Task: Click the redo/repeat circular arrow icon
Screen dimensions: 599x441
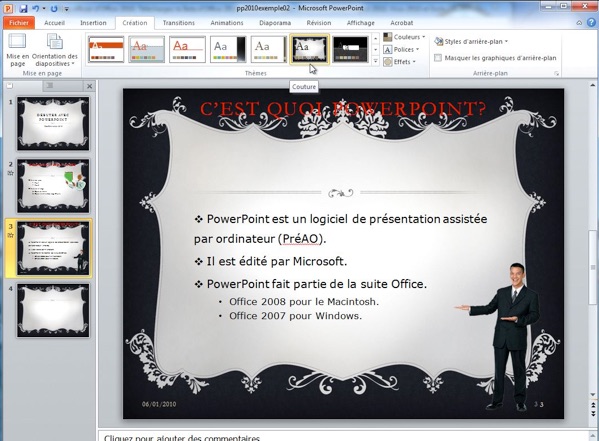Action: tap(54, 8)
